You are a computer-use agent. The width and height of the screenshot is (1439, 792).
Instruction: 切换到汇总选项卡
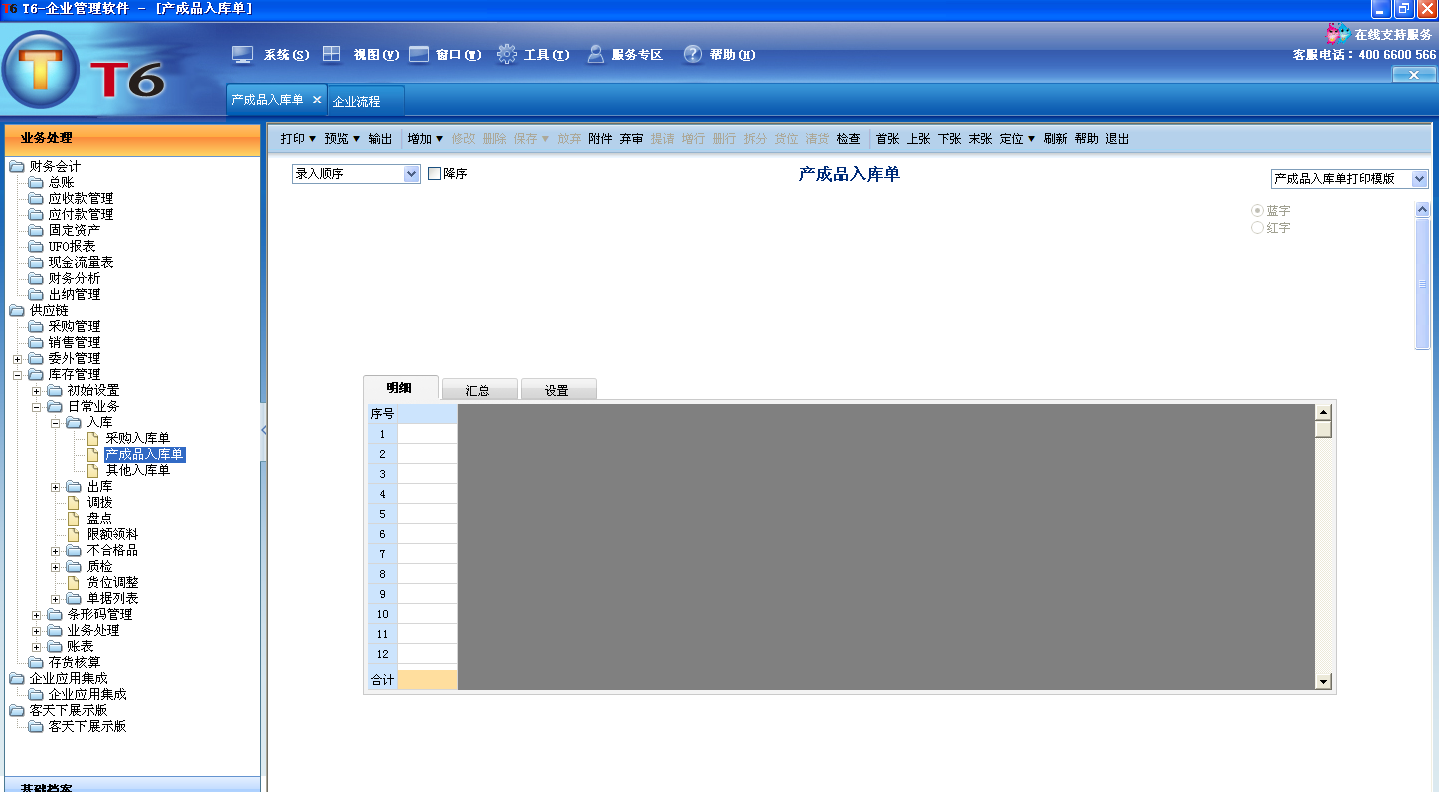[479, 389]
